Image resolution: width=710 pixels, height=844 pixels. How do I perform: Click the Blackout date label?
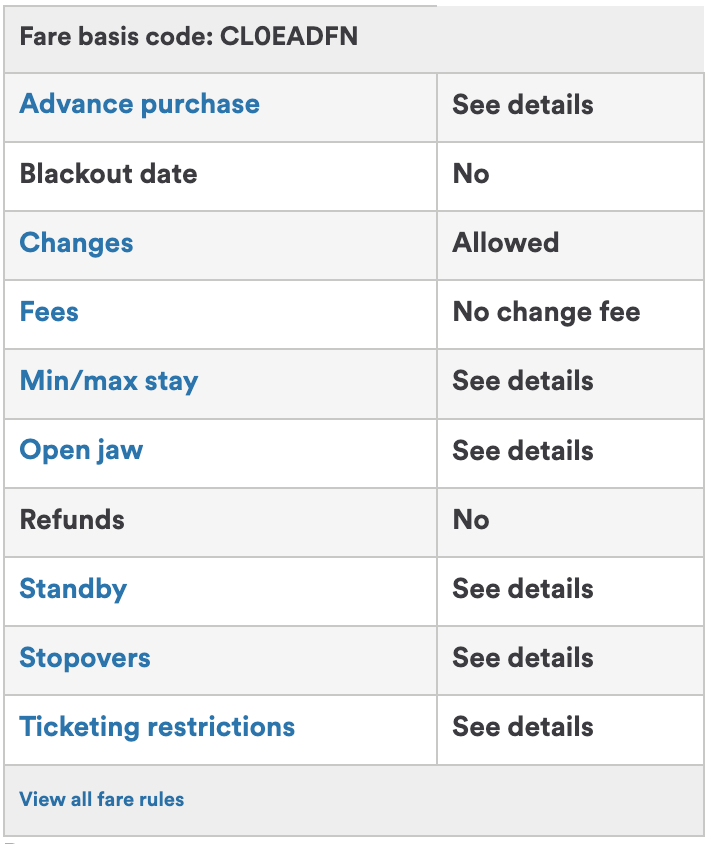pyautogui.click(x=108, y=174)
